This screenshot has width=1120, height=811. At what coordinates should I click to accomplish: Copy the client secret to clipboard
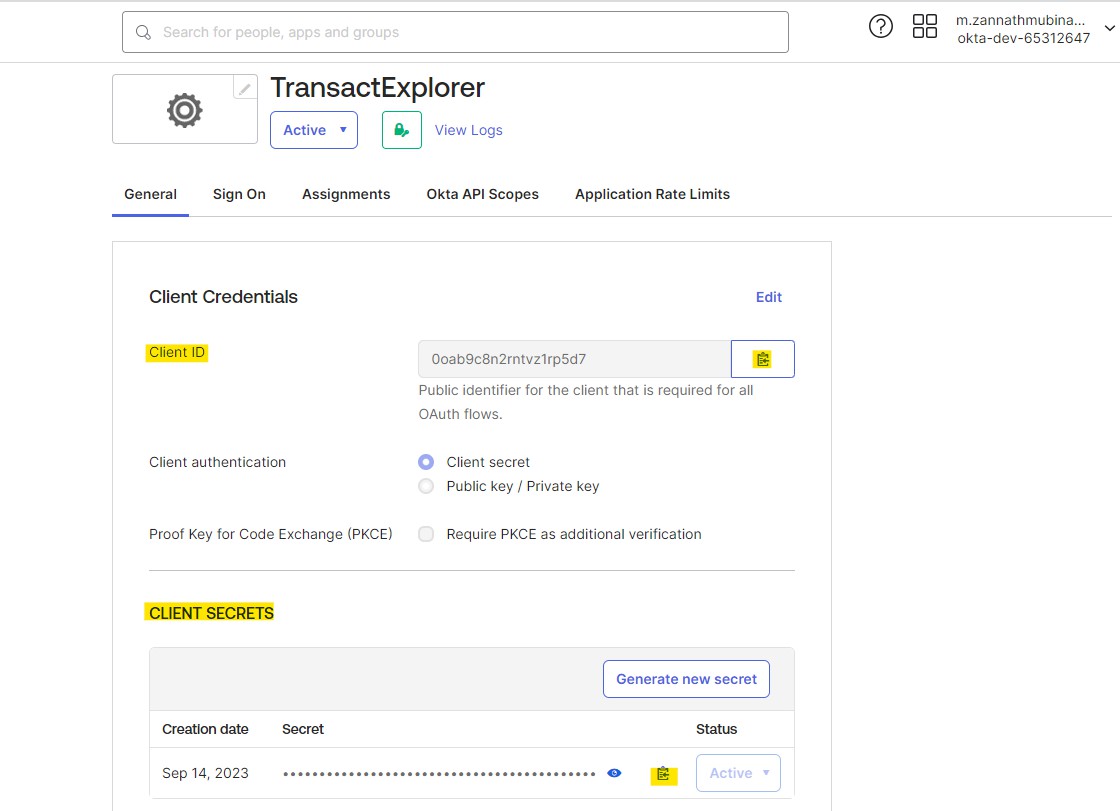coord(663,774)
